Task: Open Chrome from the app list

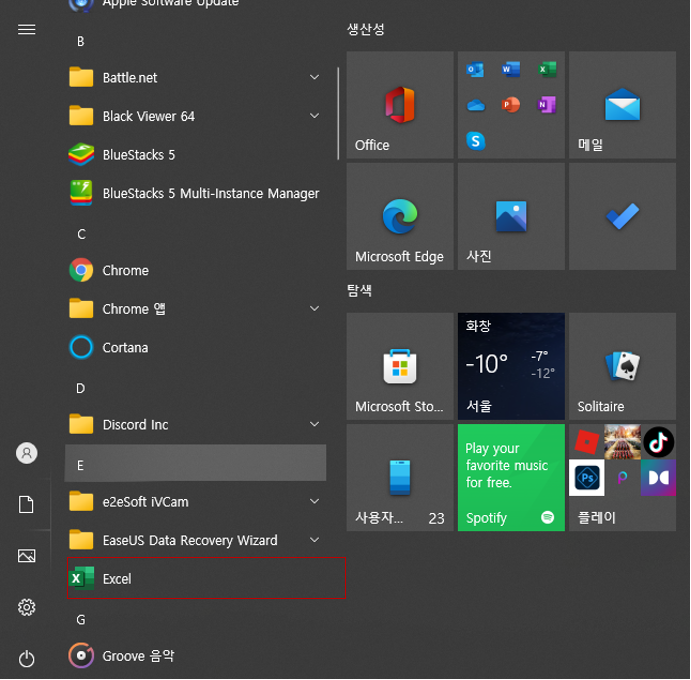Action: pyautogui.click(x=196, y=270)
